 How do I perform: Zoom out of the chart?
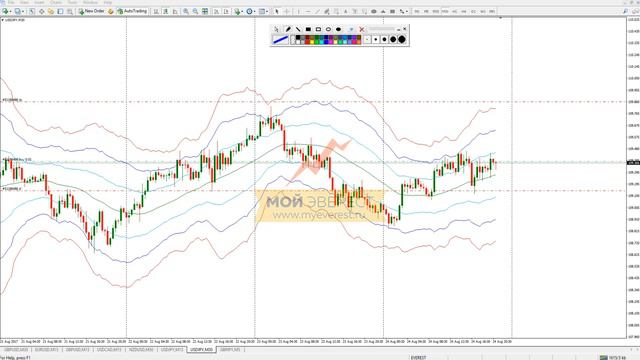195,11
